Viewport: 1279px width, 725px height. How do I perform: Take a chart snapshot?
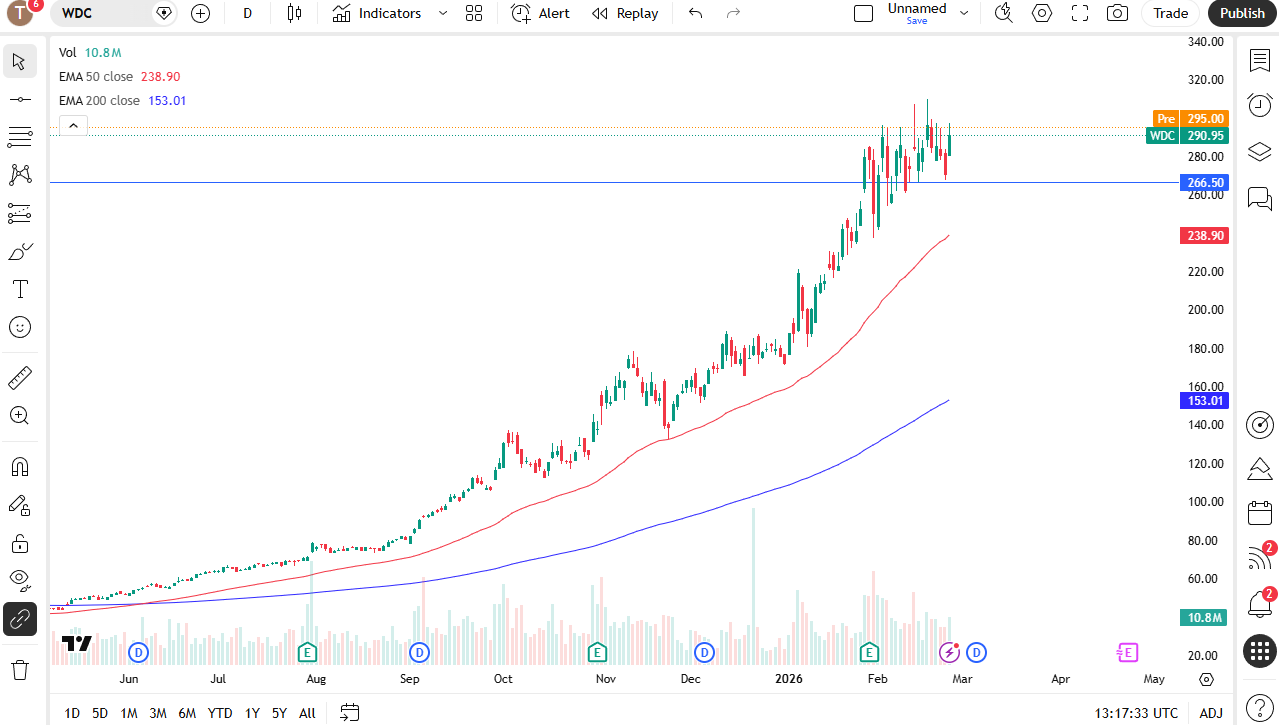coord(1117,13)
